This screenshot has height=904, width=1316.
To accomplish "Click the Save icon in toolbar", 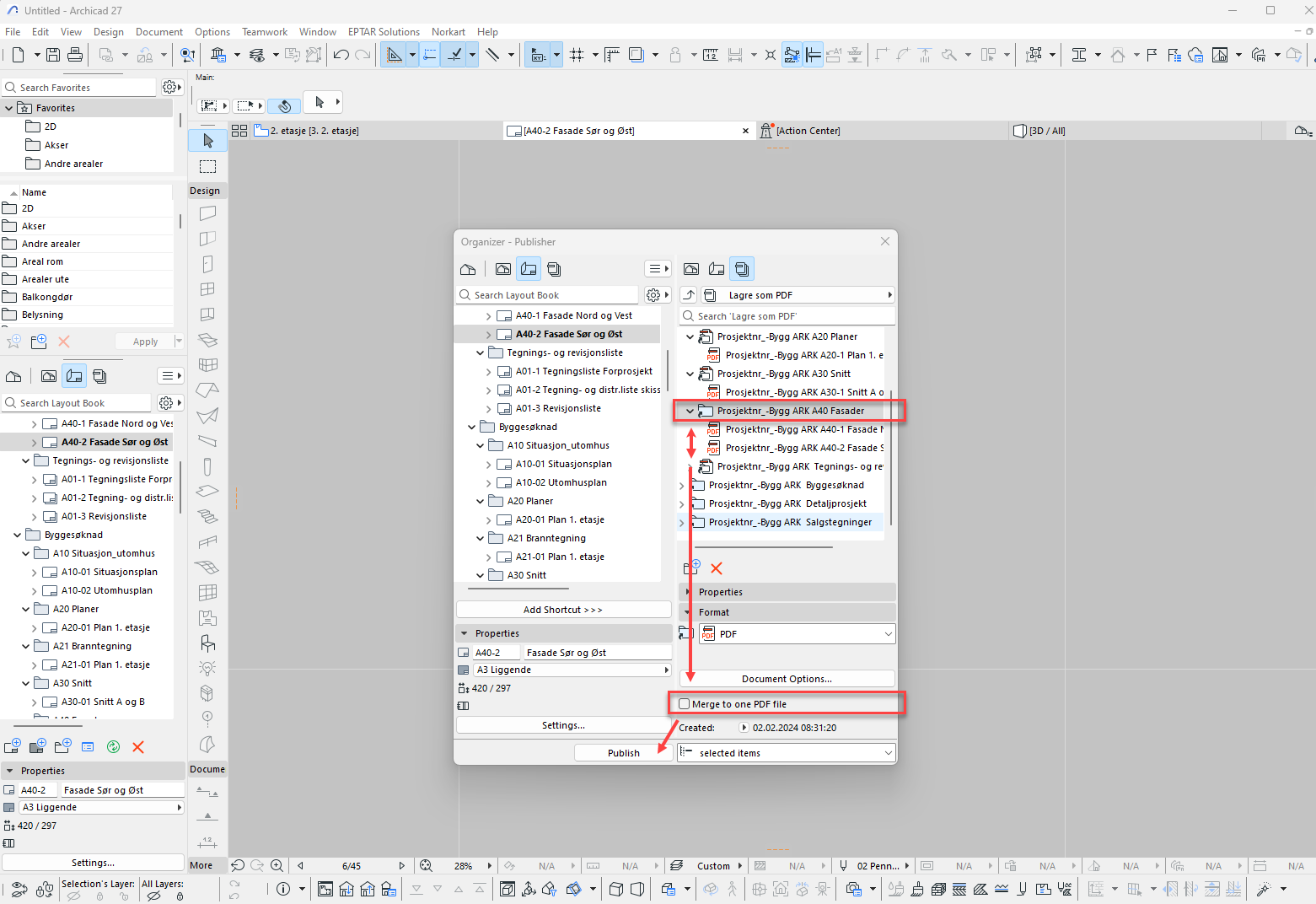I will pyautogui.click(x=53, y=55).
